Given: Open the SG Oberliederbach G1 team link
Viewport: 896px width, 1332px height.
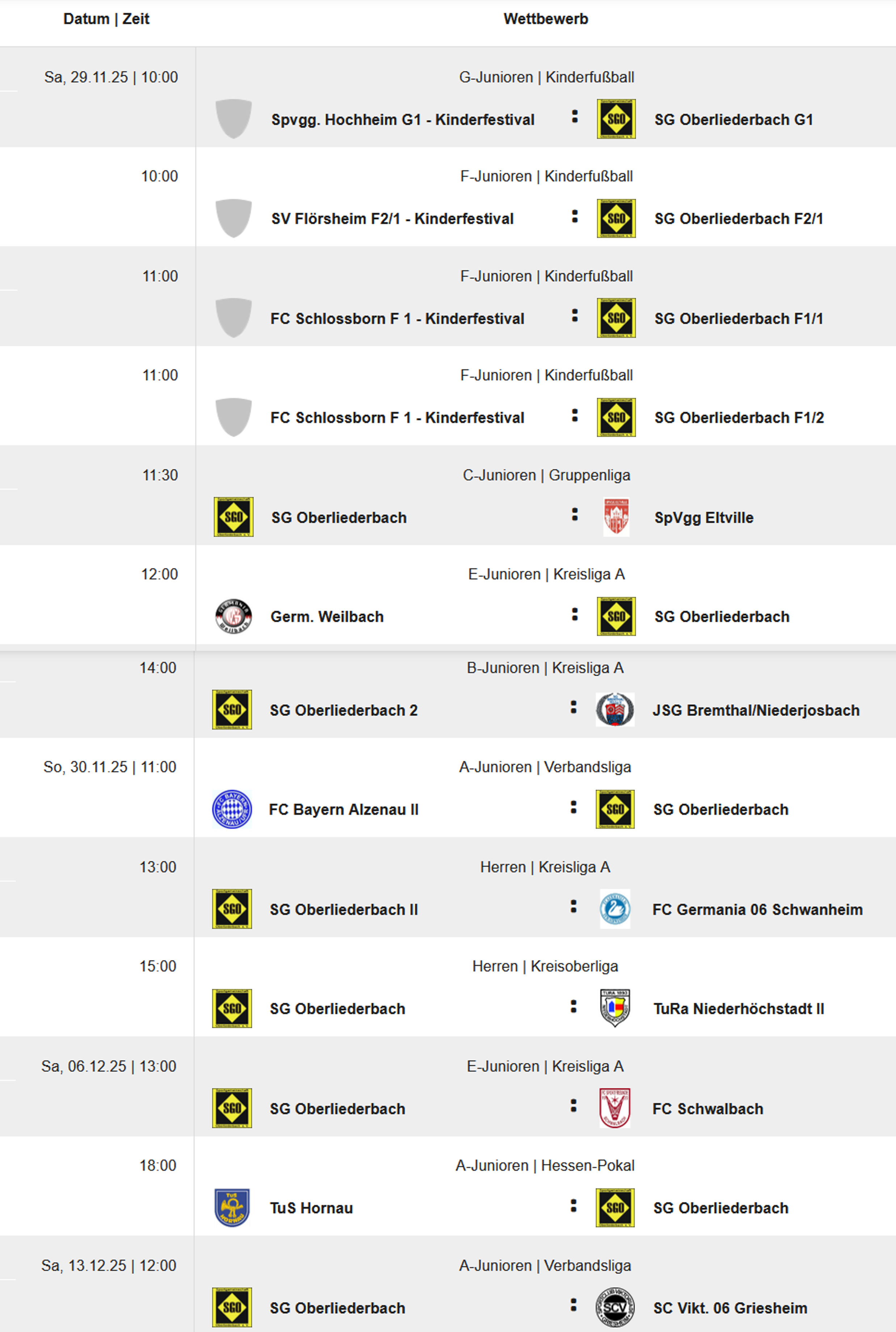Looking at the screenshot, I should click(733, 120).
